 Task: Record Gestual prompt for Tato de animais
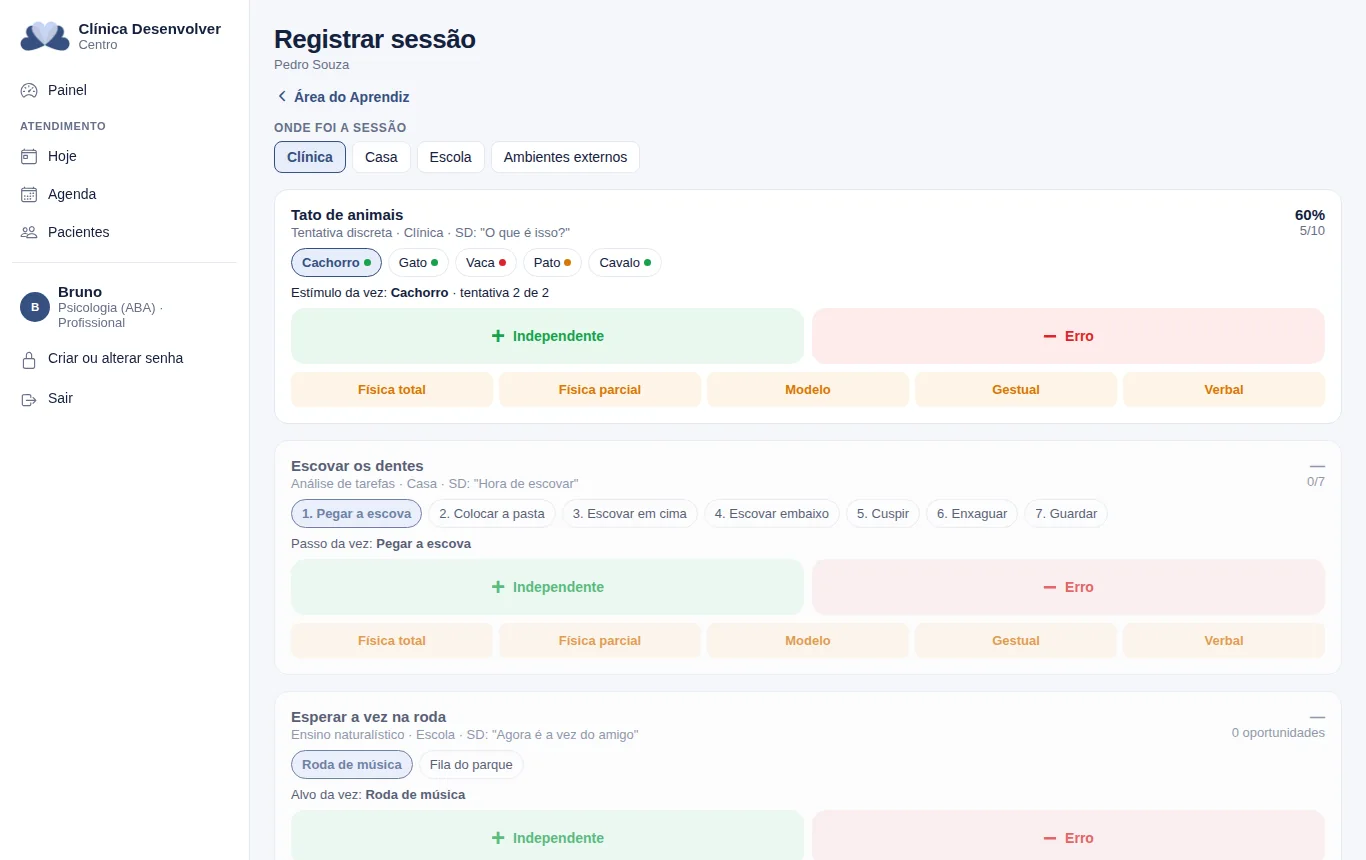(x=1016, y=390)
